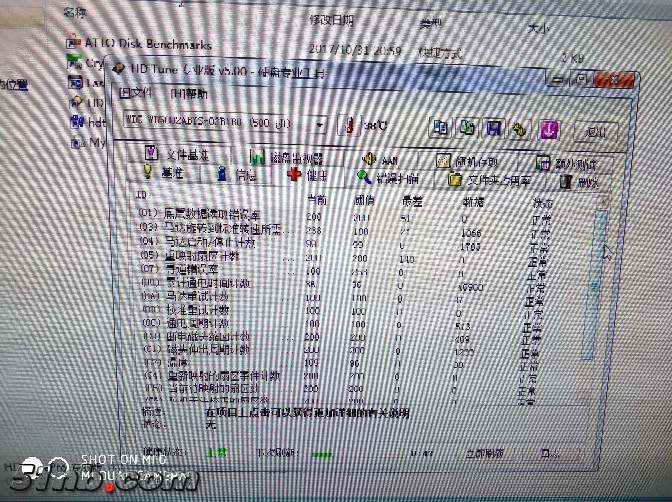This screenshot has height=502, width=672.
Task: Click the 随机存取 tab icon
Action: 443,161
